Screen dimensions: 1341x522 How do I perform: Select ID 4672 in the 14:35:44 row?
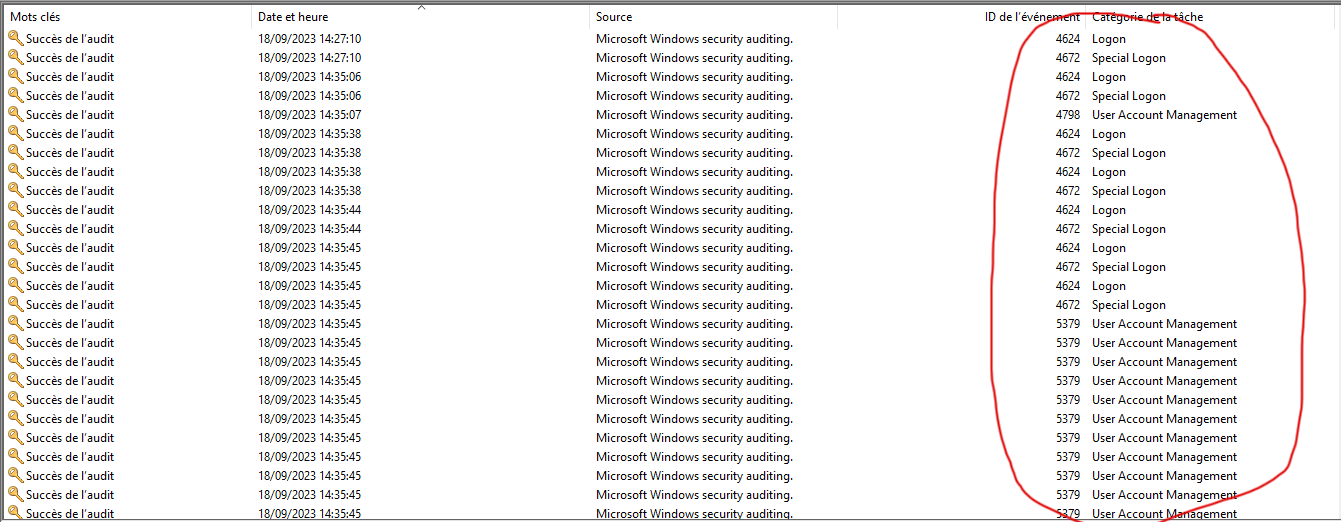[1067, 229]
